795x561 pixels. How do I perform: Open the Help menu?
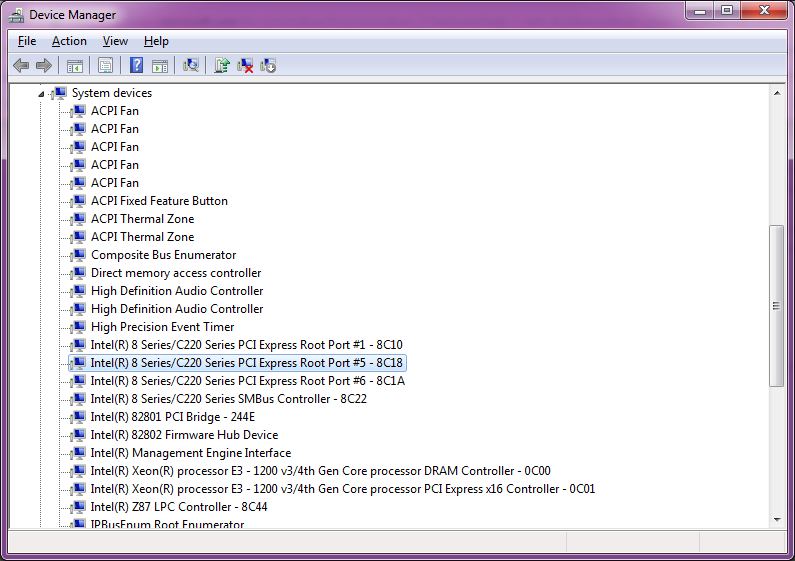point(156,41)
